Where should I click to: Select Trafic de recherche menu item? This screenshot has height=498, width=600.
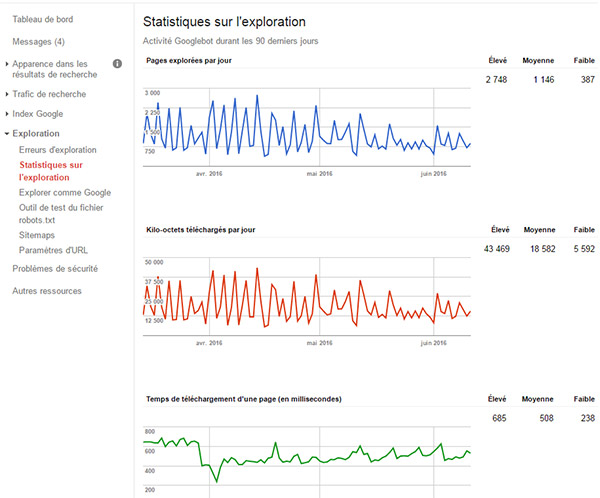click(x=49, y=94)
